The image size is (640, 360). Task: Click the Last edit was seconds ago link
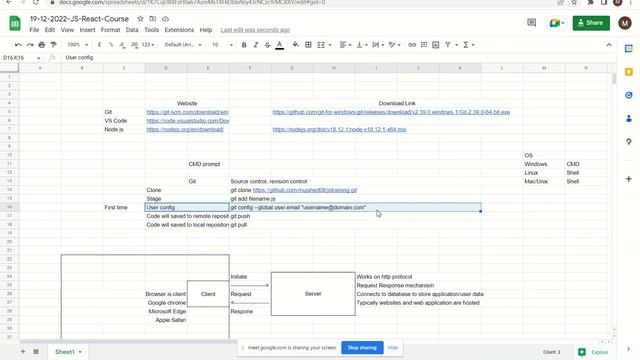pos(255,30)
